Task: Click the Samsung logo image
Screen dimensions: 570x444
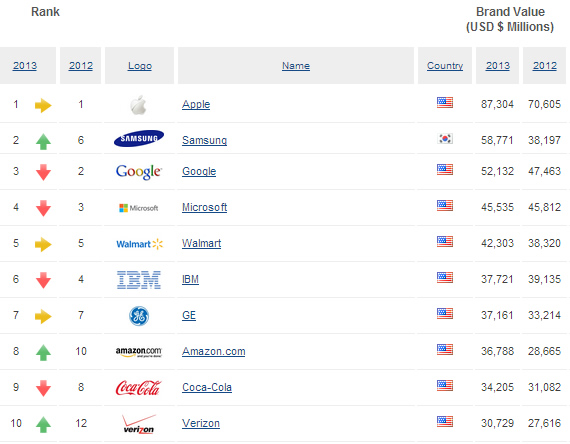Action: pos(139,138)
